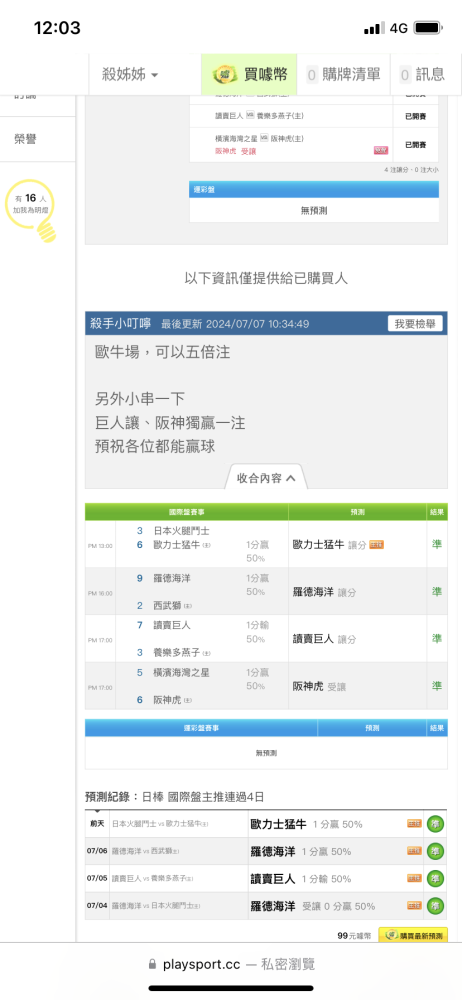Click the 購買最新預測 purchase button
Screen dimensions: 462x1000
click(x=413, y=935)
